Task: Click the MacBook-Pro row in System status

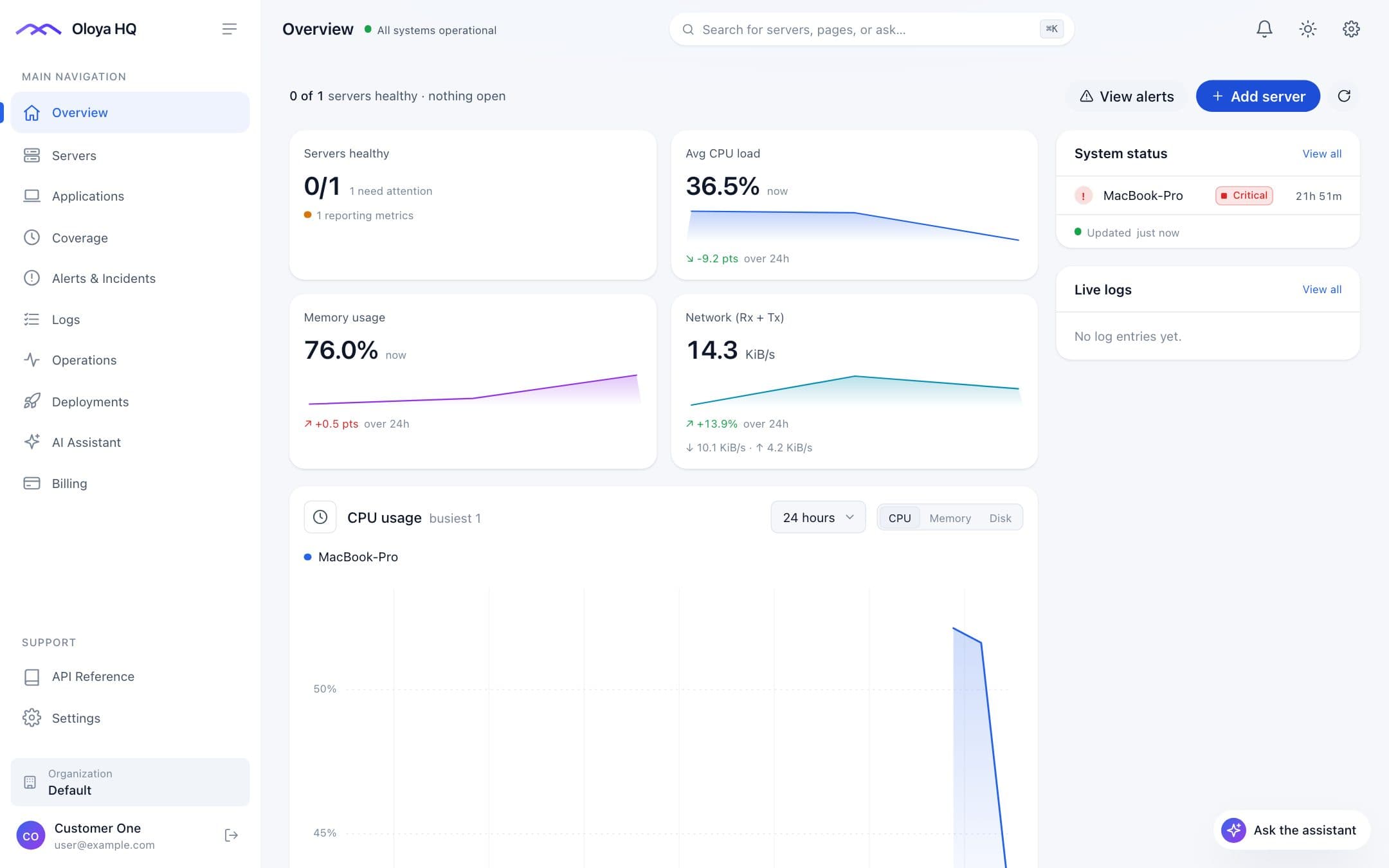Action: tap(1208, 195)
